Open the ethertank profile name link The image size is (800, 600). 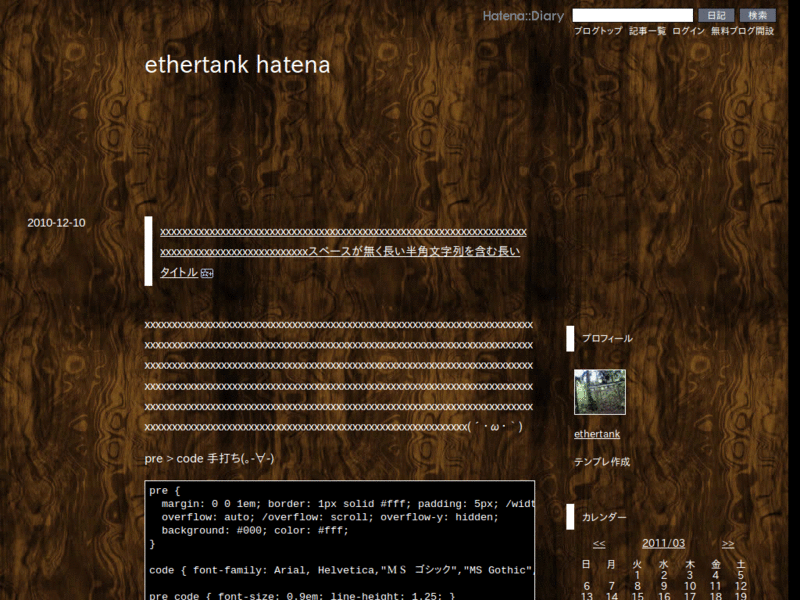click(x=597, y=434)
